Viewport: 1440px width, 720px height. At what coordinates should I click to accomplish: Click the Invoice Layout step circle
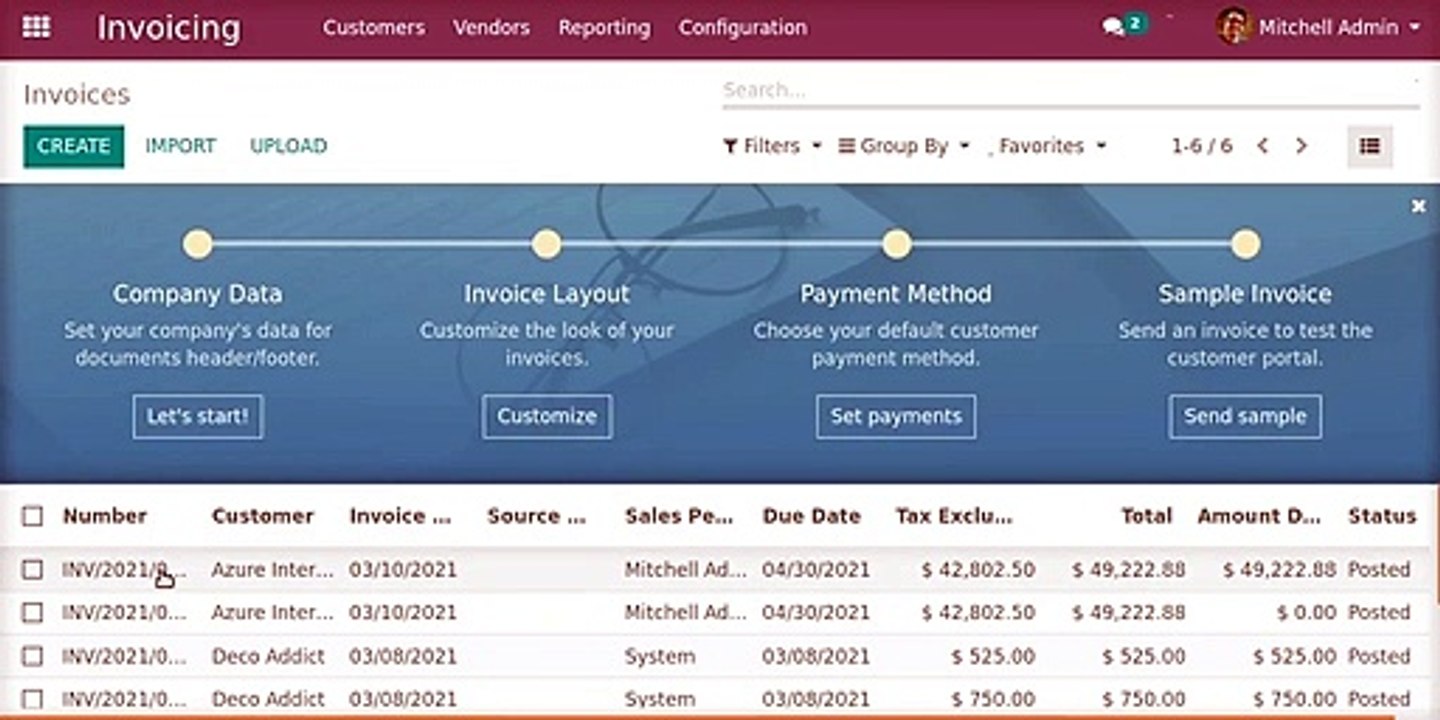546,244
